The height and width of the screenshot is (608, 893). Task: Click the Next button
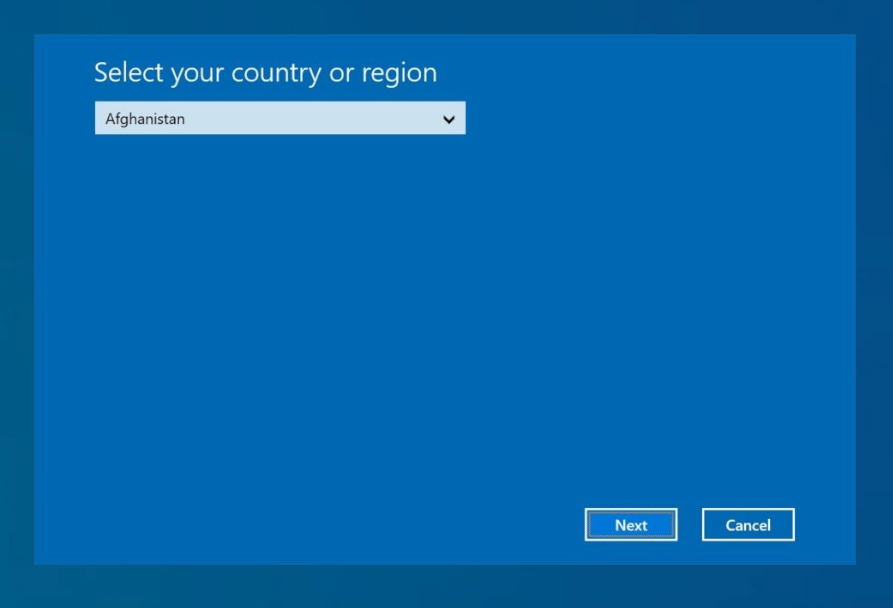tap(630, 525)
